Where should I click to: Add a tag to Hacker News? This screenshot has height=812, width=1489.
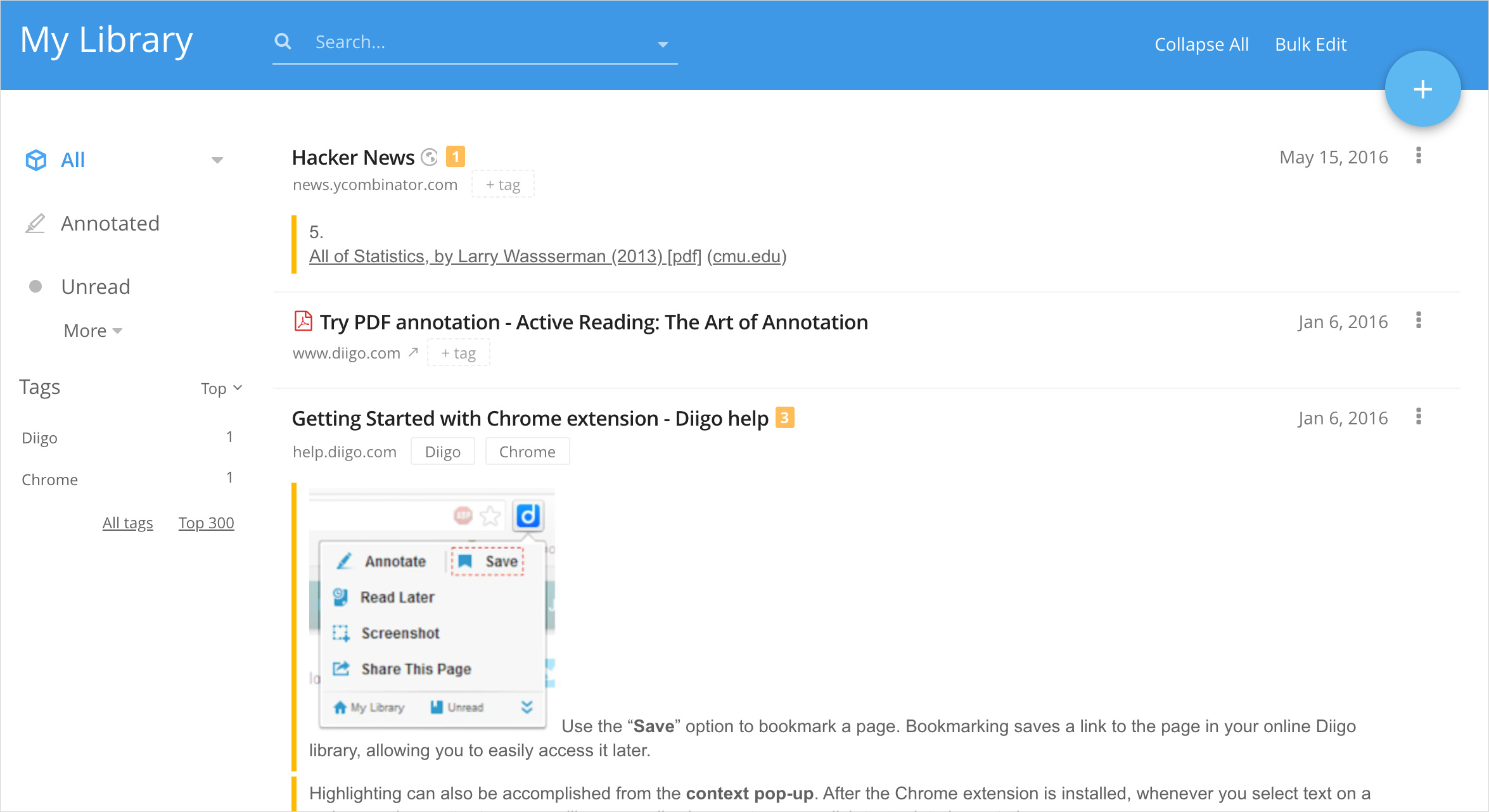tap(503, 184)
